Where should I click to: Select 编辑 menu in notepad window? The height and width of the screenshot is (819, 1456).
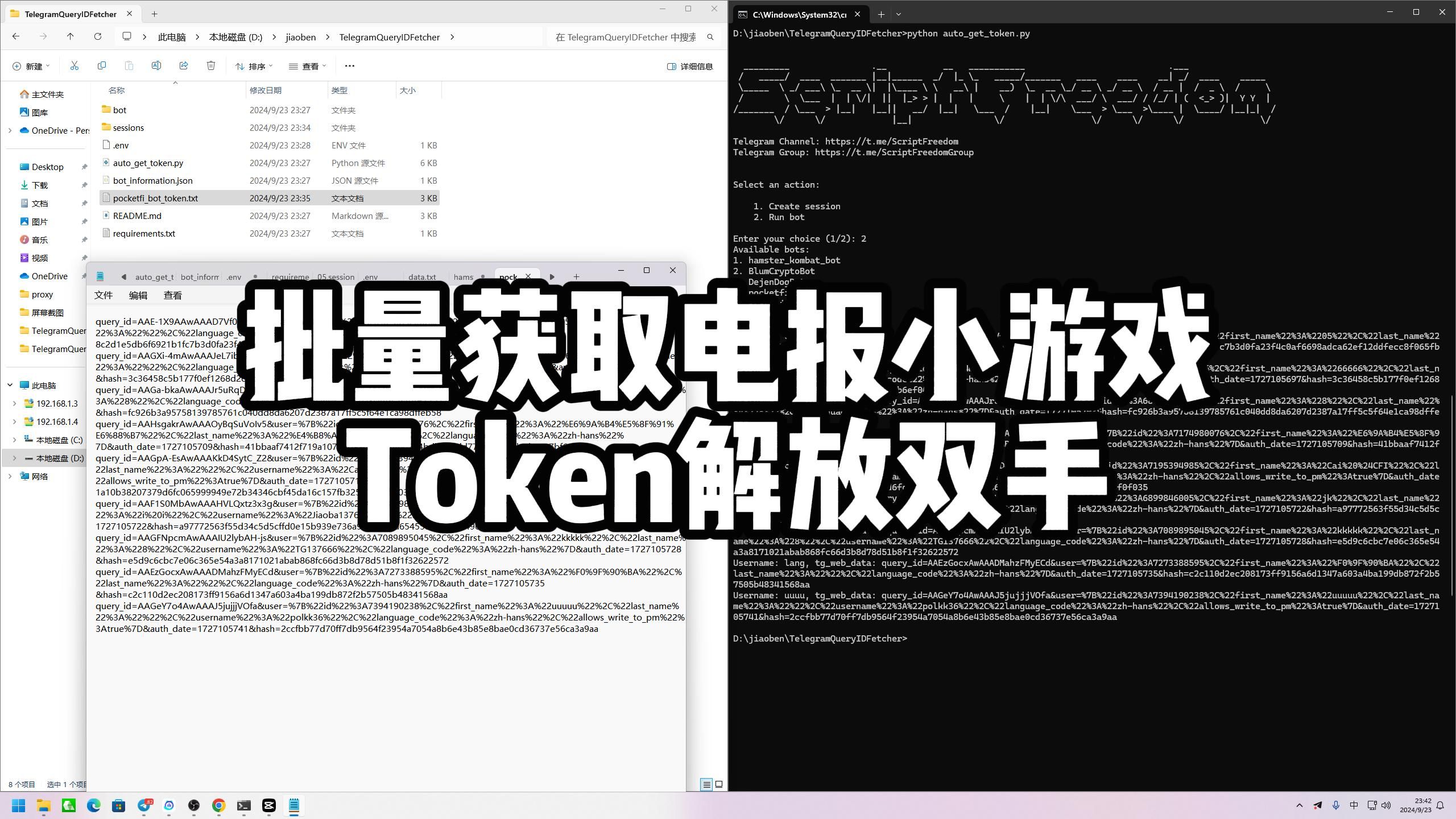point(138,295)
